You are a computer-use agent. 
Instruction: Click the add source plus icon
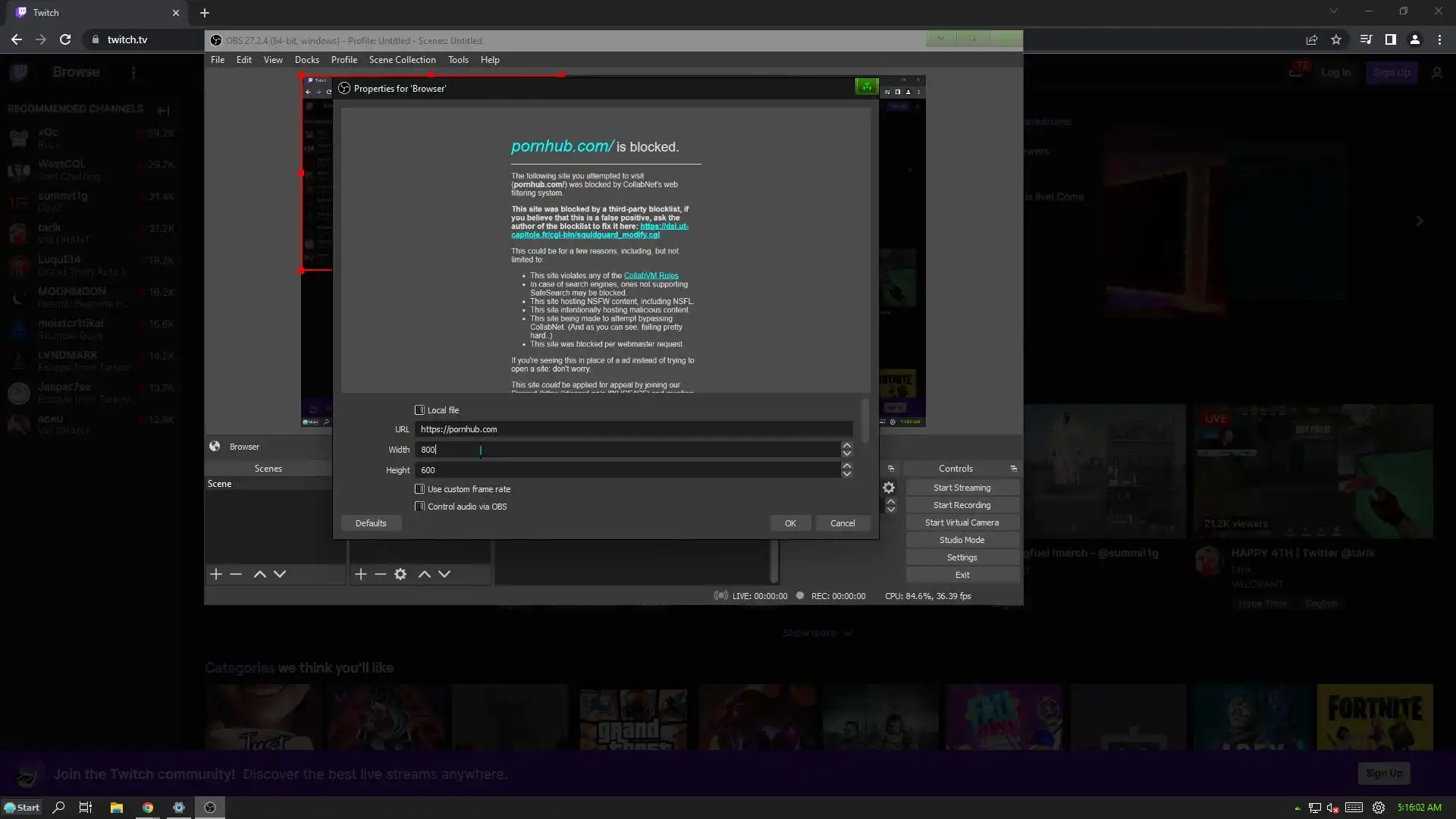361,574
